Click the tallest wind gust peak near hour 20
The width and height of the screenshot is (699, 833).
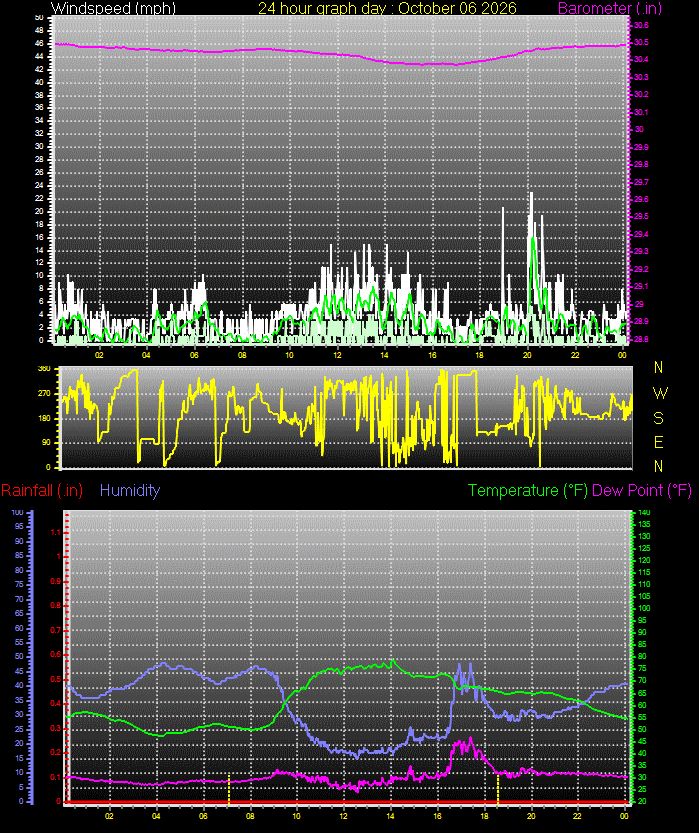(x=531, y=194)
